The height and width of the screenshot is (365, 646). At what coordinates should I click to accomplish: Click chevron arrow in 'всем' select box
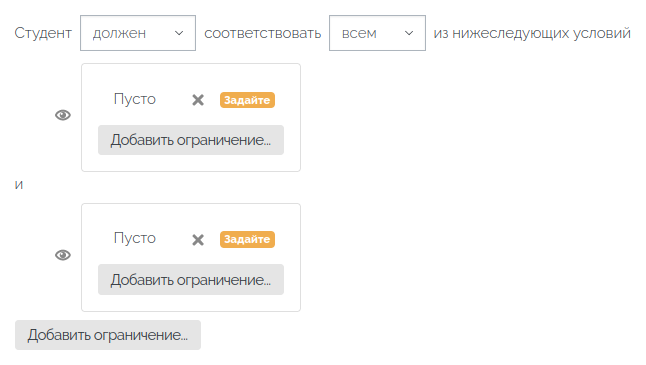pos(409,33)
